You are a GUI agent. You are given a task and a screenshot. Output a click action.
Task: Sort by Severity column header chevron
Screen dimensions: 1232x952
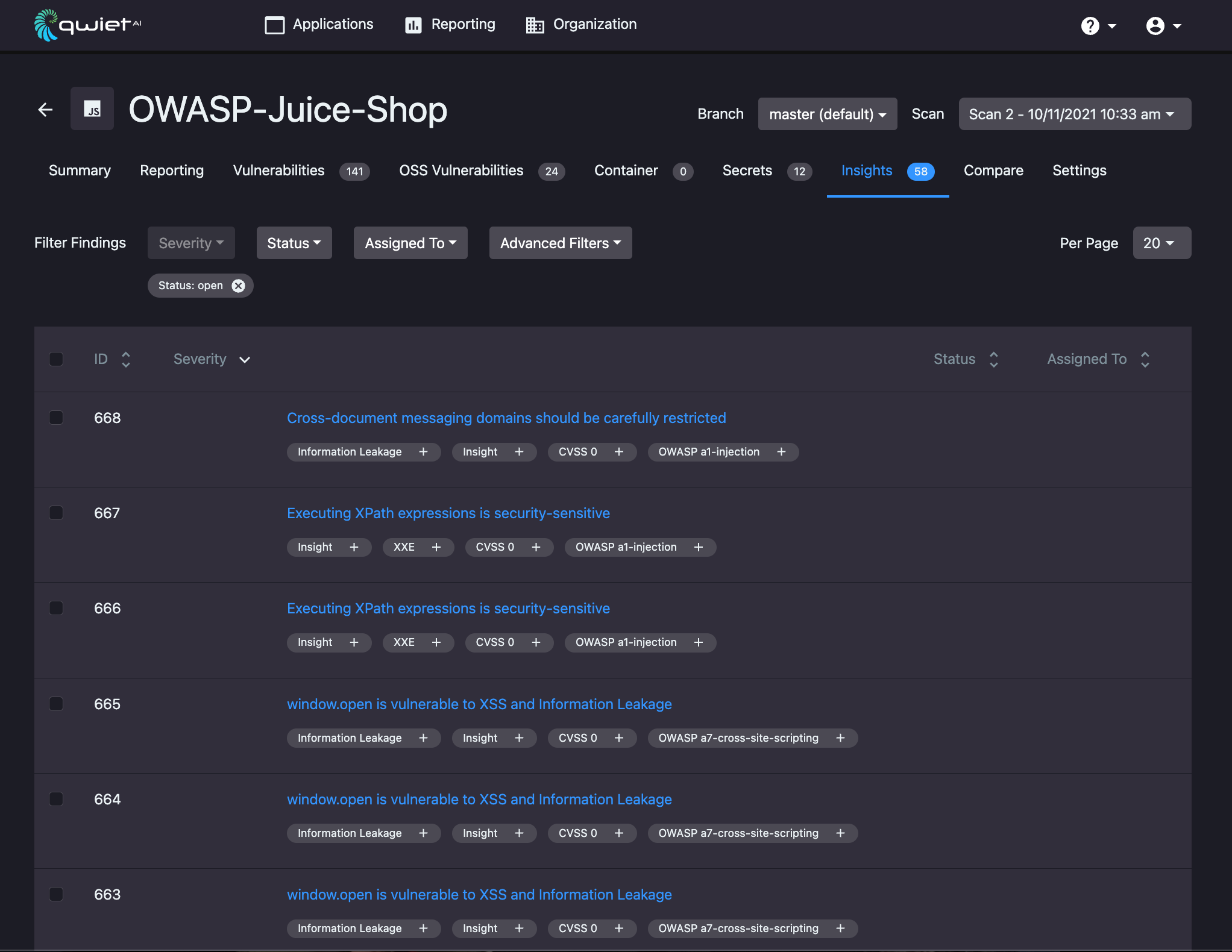[244, 360]
